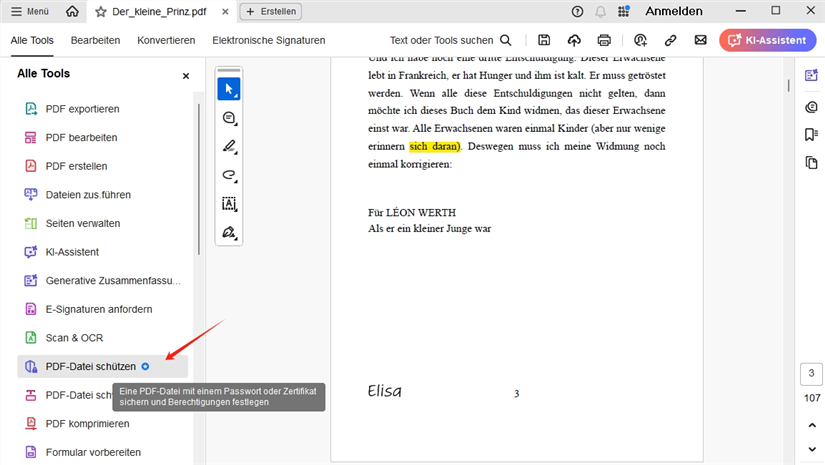This screenshot has width=825, height=465.
Task: Open PDF exportieren tool
Action: [x=103, y=109]
